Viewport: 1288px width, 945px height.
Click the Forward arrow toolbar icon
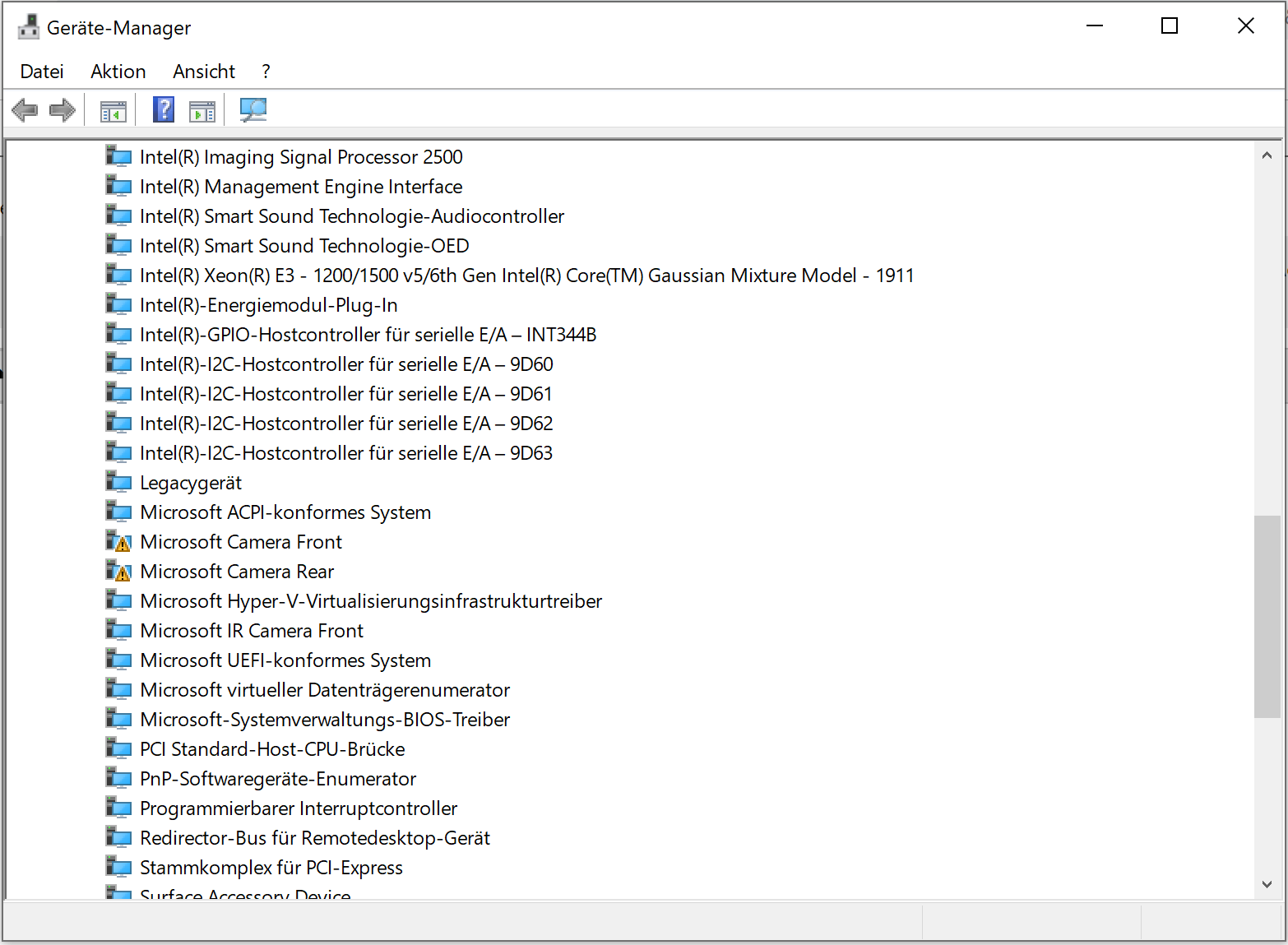click(x=63, y=109)
